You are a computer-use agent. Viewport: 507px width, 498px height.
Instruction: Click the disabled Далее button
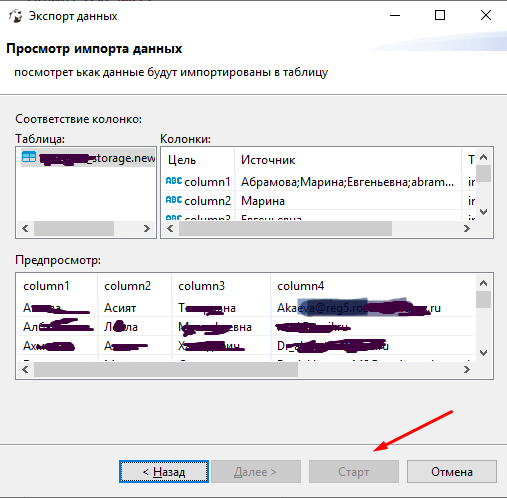tap(256, 472)
